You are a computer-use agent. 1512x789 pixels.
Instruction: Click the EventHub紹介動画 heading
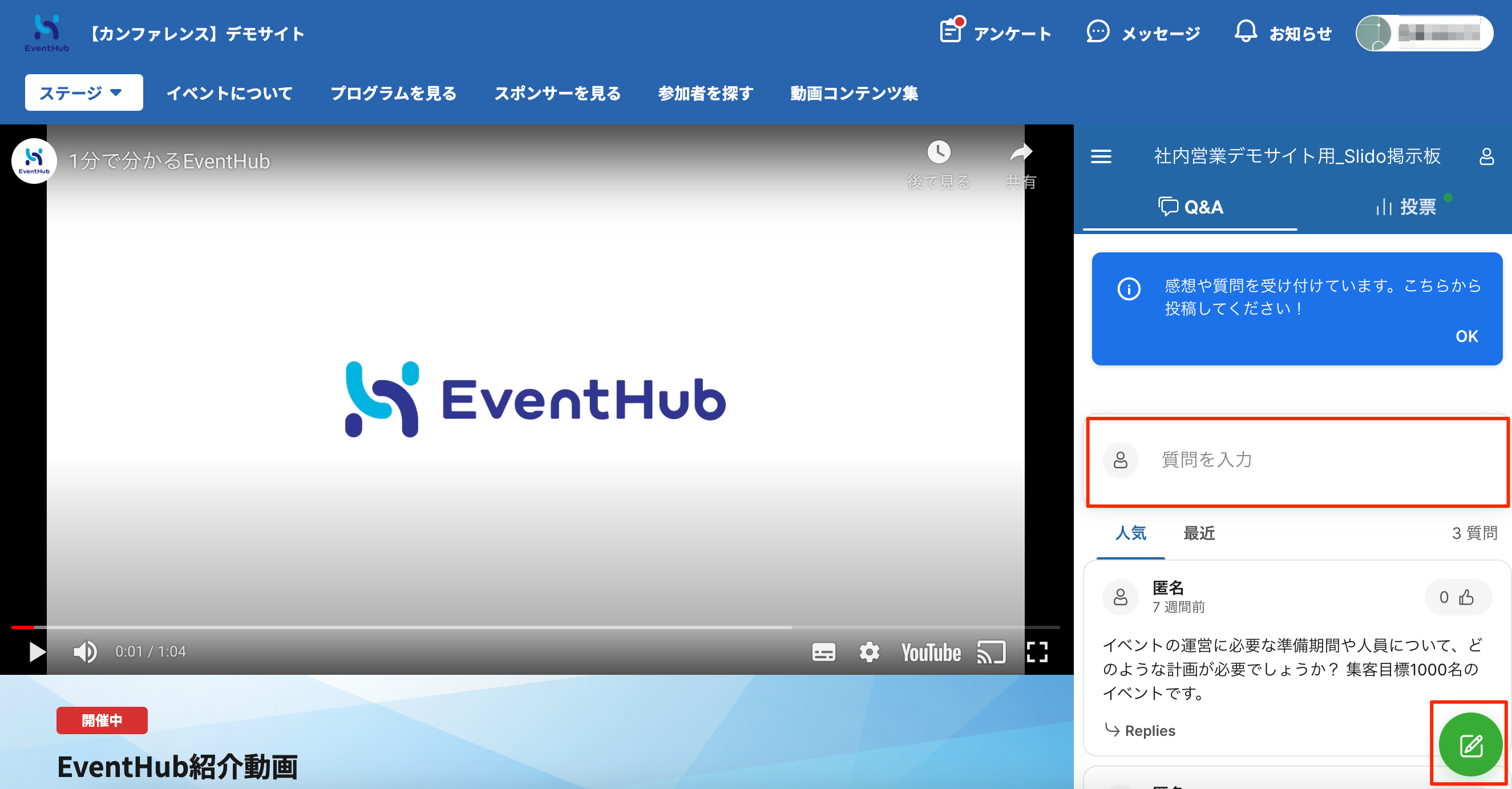pyautogui.click(x=177, y=767)
